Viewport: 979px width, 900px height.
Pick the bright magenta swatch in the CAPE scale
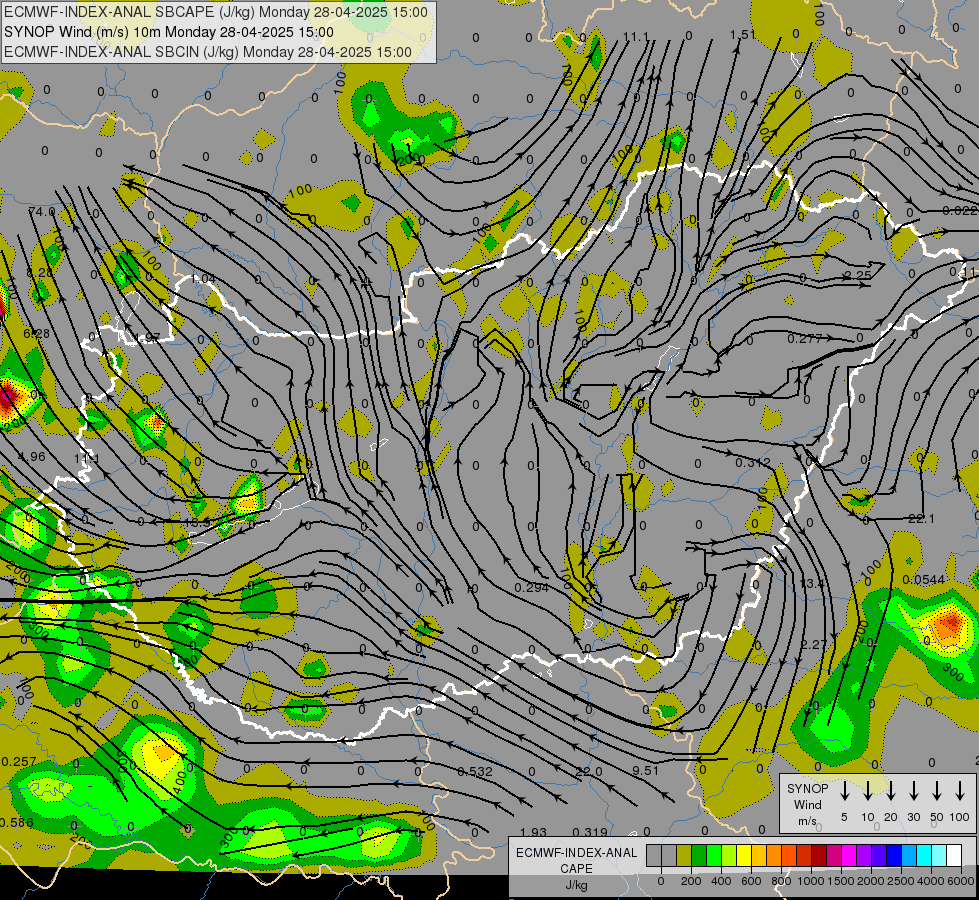849,856
